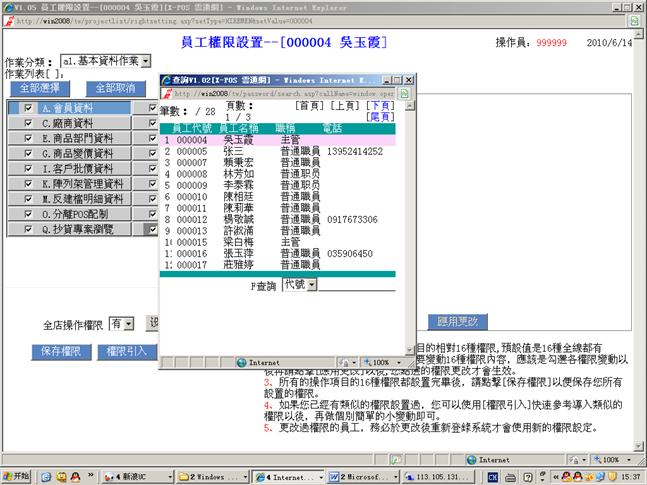
Task: Click the Internet zone icon in the main status bar
Action: click(471, 459)
